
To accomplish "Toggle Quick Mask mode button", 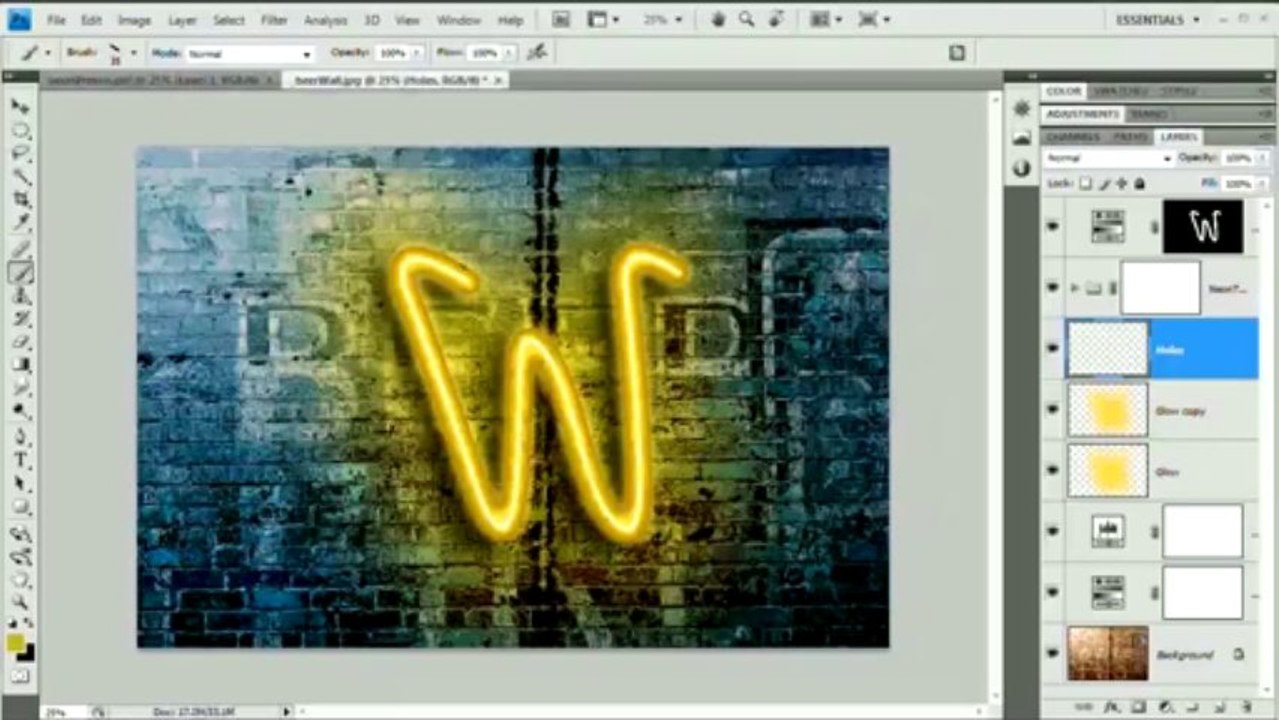I will click(20, 676).
